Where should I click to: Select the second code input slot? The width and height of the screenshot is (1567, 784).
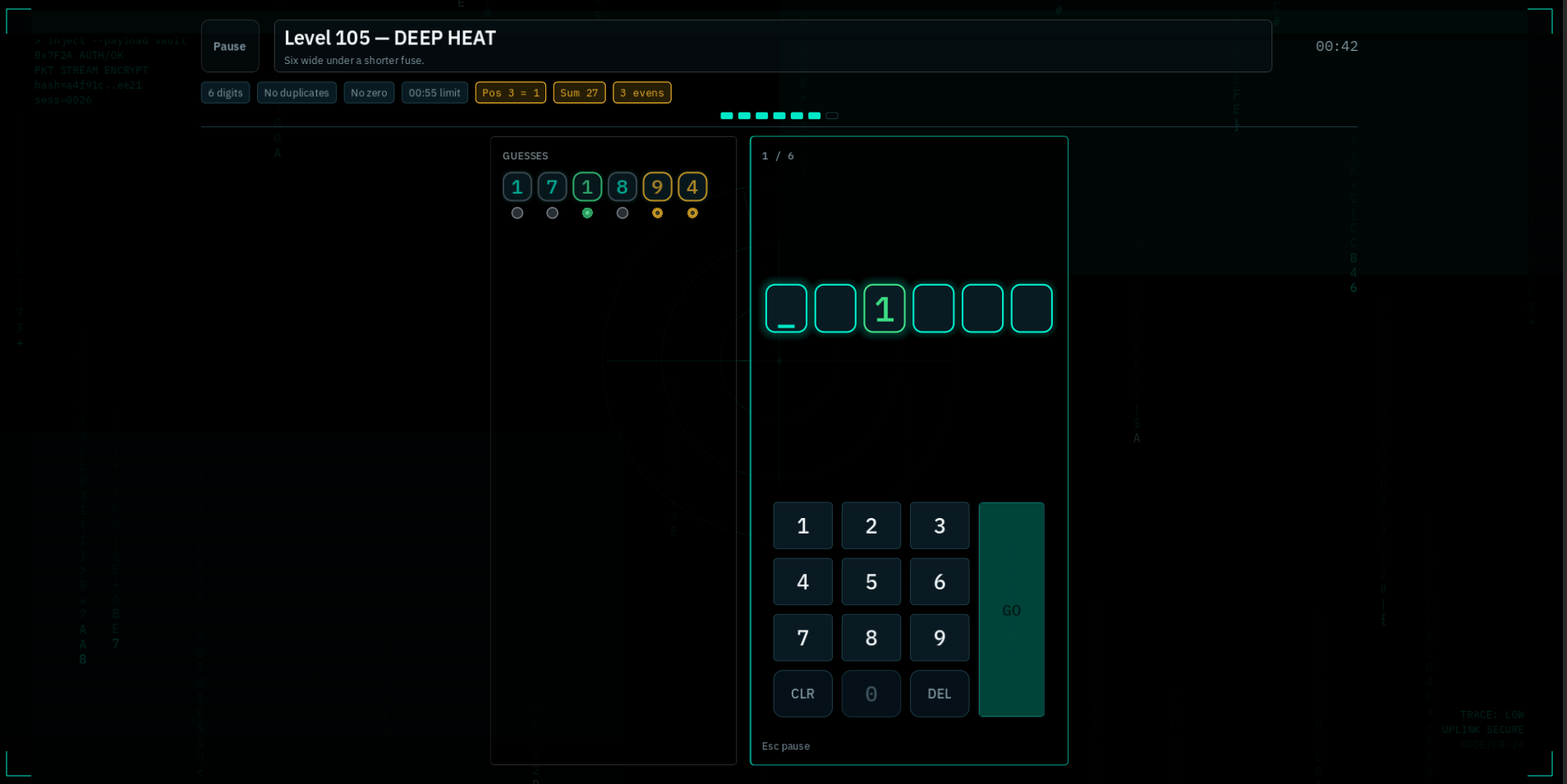[835, 309]
